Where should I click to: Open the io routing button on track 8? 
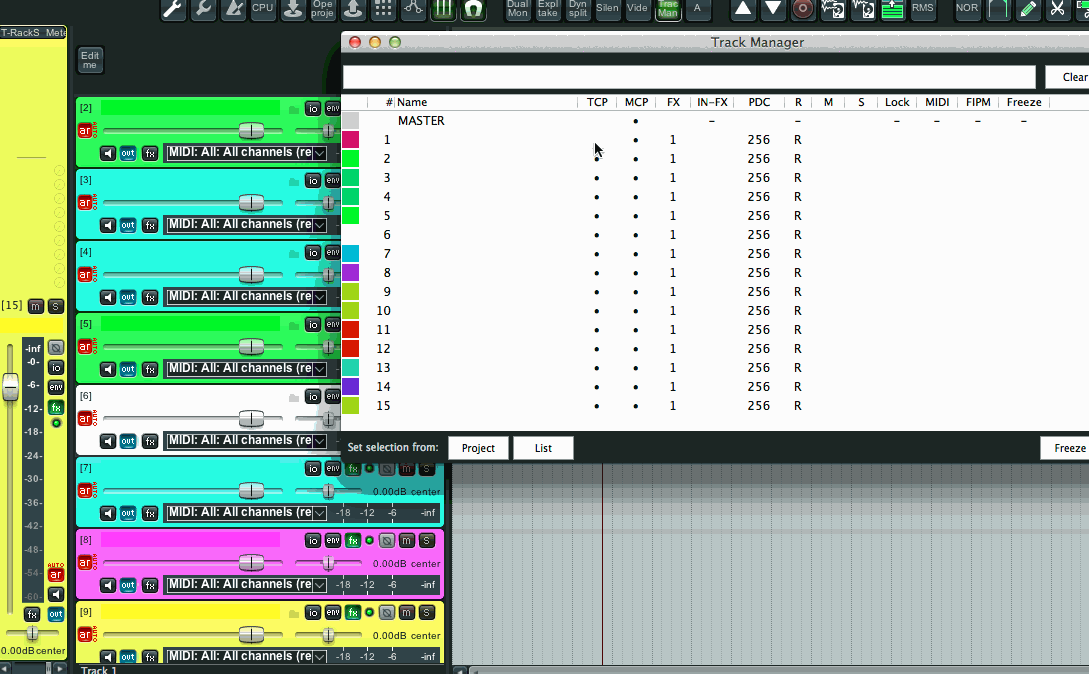313,541
